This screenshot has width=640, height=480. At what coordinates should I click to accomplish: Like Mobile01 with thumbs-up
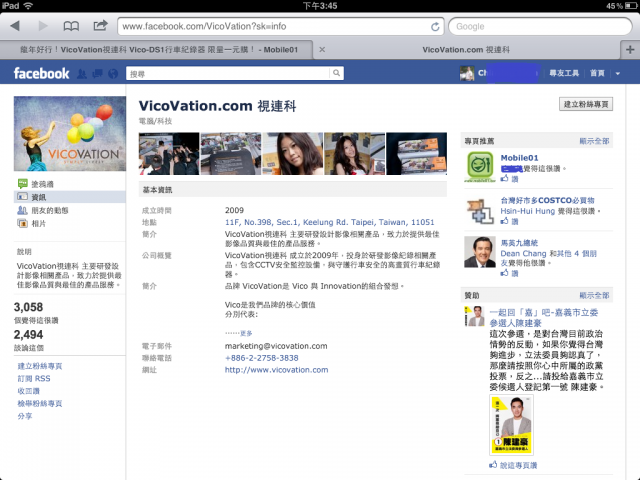click(509, 179)
